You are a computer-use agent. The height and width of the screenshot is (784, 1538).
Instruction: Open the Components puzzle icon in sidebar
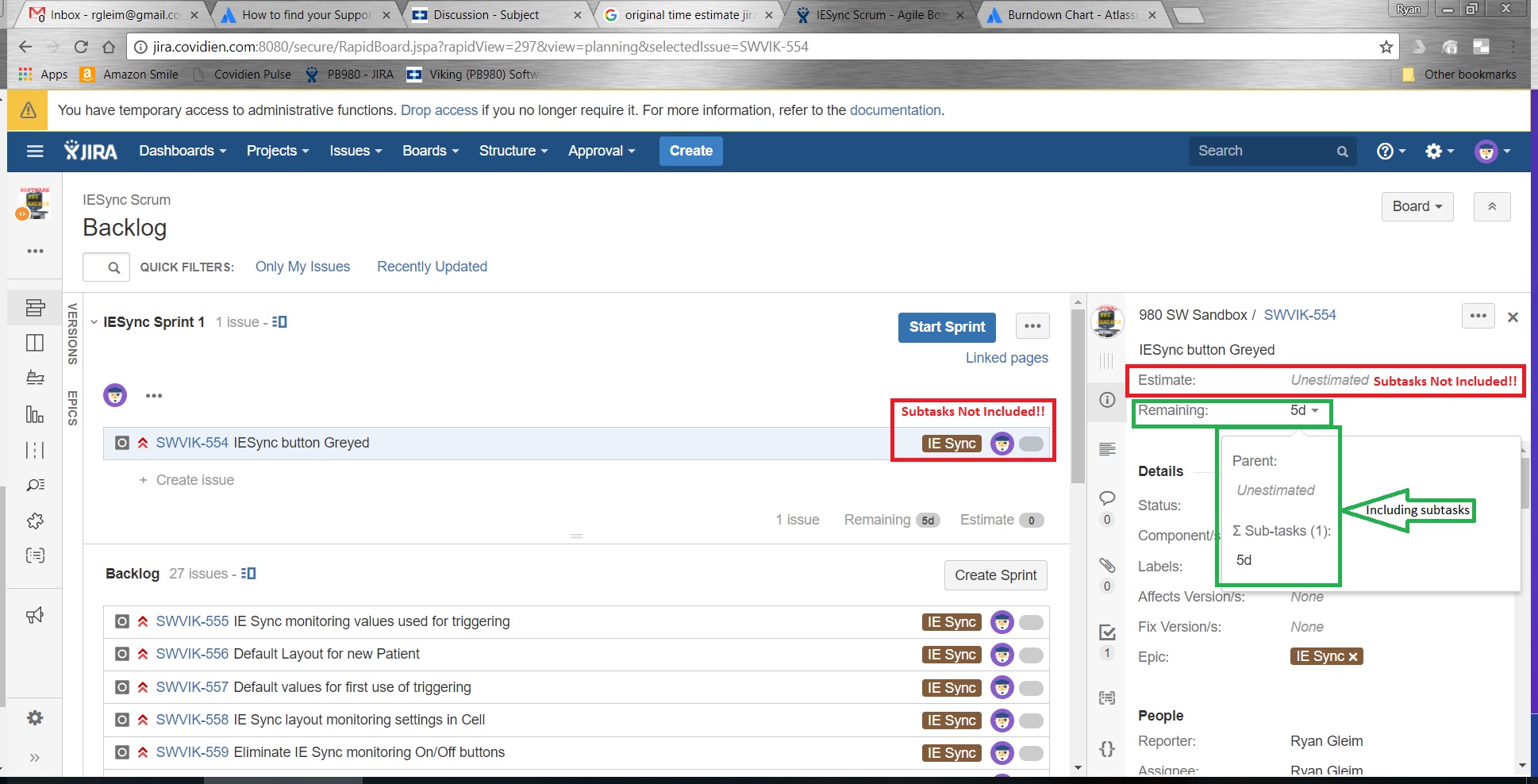click(35, 521)
